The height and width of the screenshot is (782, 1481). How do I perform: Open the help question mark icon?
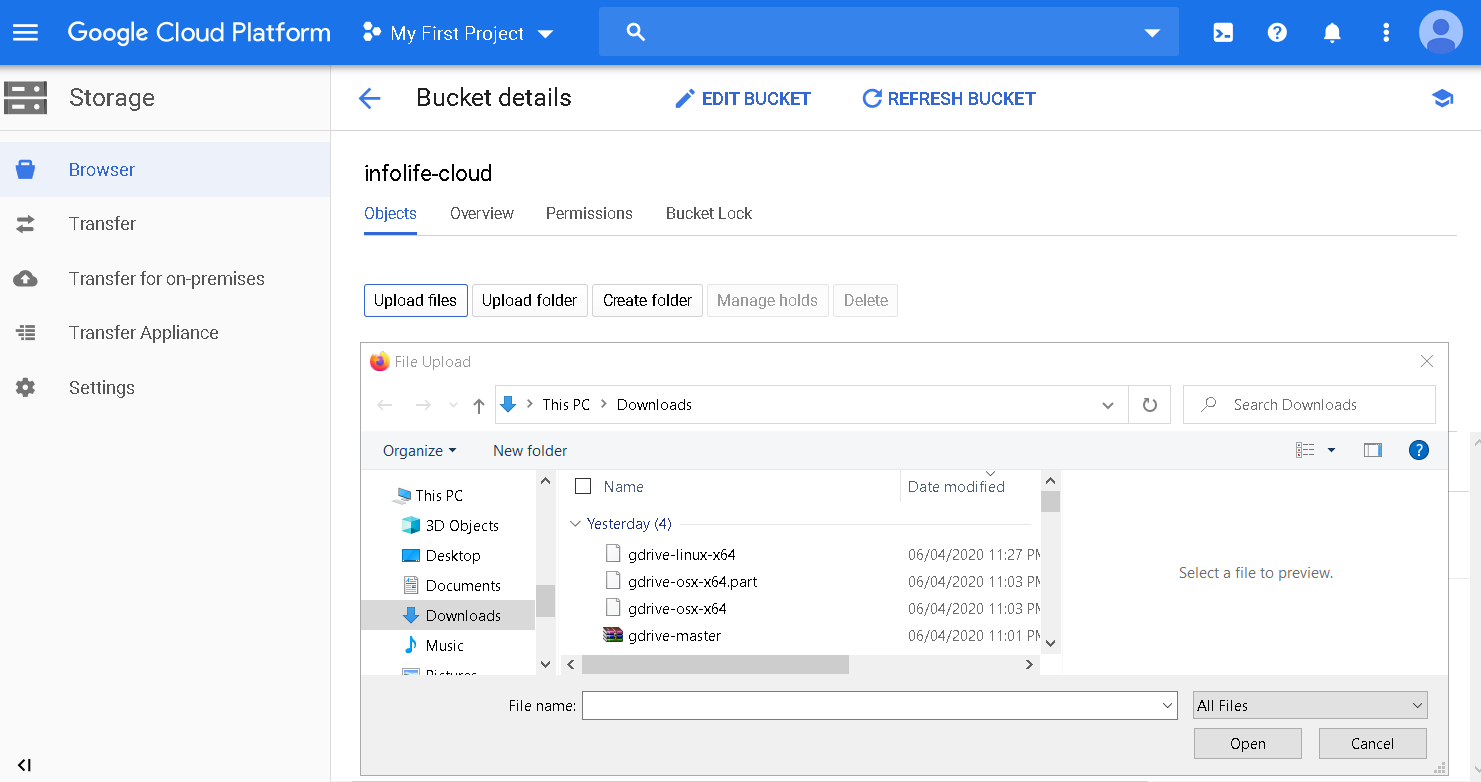[1277, 33]
